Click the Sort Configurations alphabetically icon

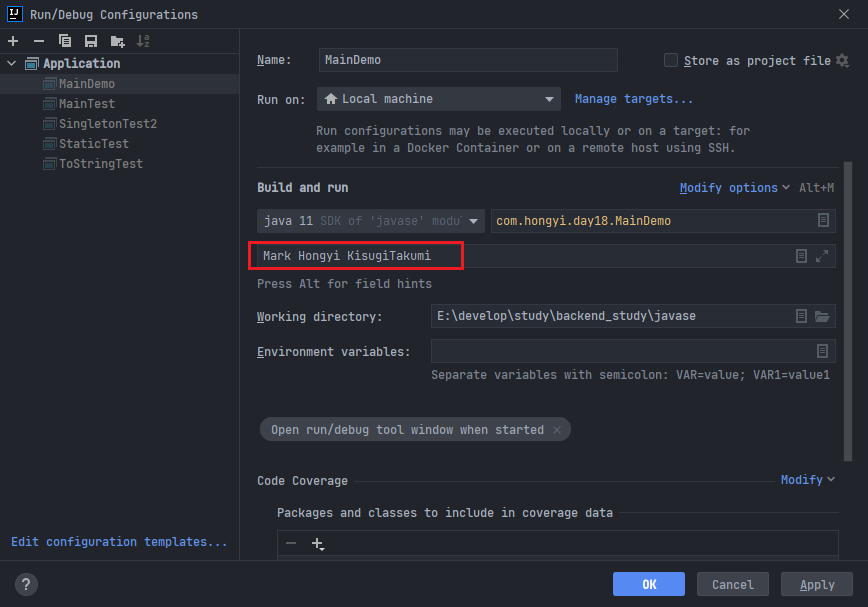(143, 41)
